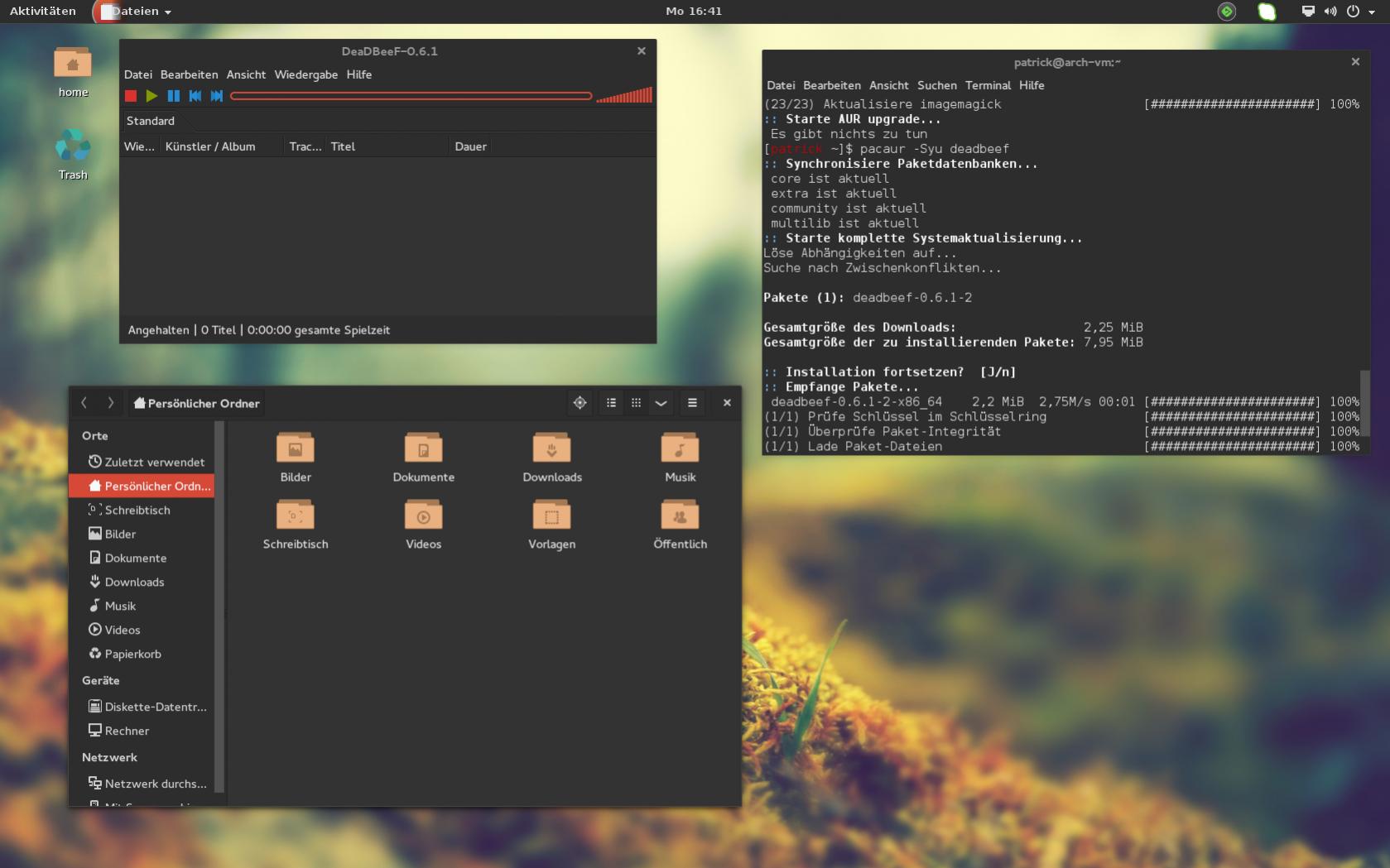
Task: Open Musik from the sidebar
Action: (142, 606)
